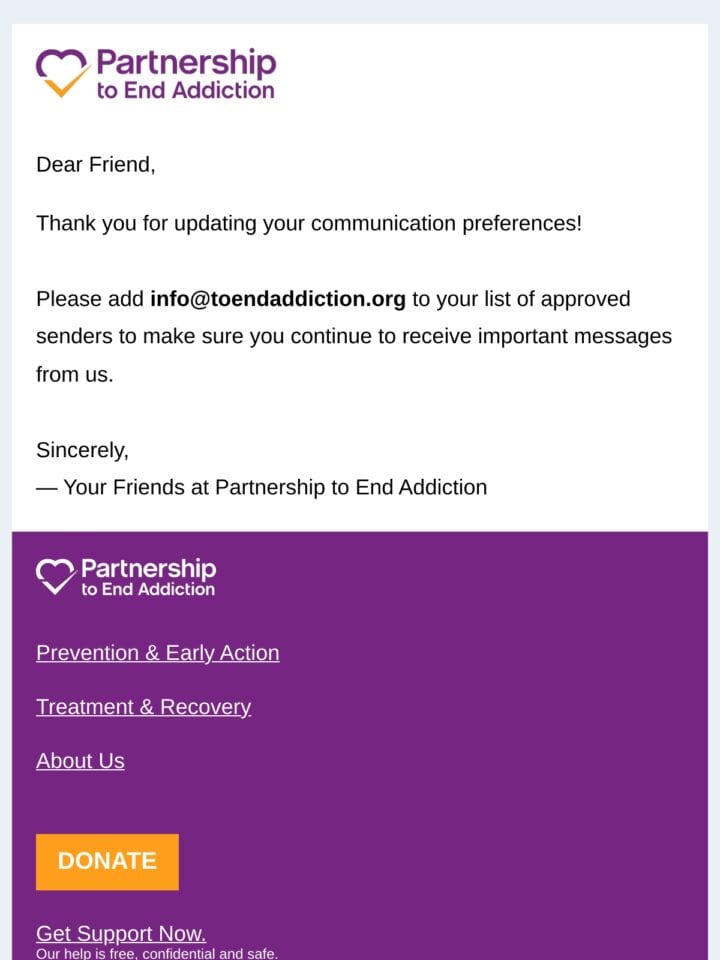Open the Prevention & Early Action link
This screenshot has width=720, height=960.
(157, 653)
